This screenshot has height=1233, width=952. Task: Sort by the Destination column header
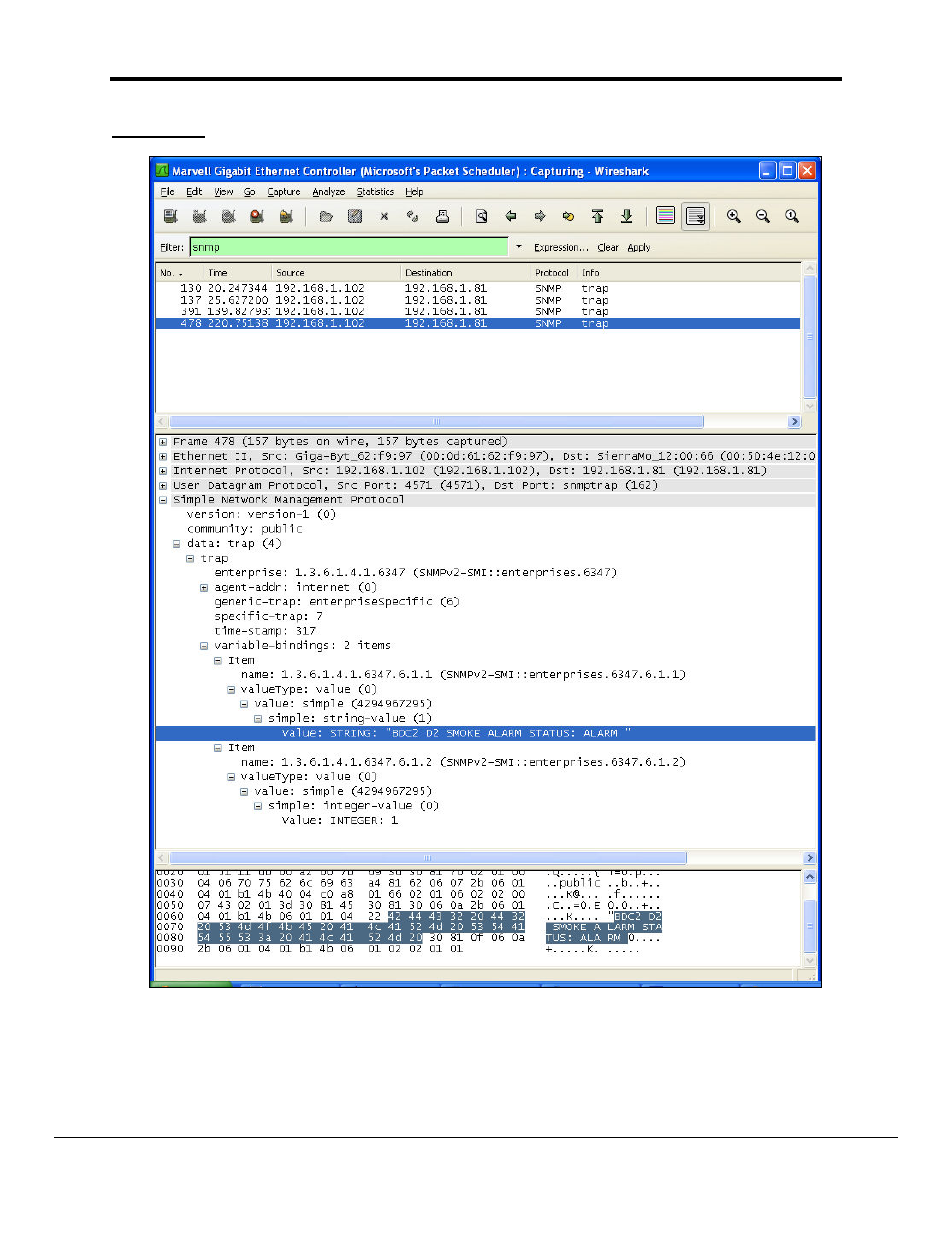465,272
